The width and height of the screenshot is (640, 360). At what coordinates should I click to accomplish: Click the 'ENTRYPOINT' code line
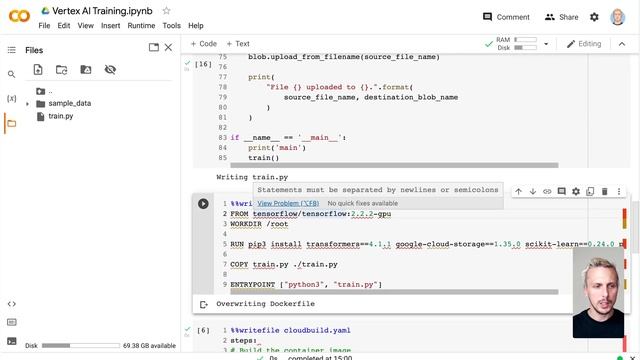click(306, 284)
